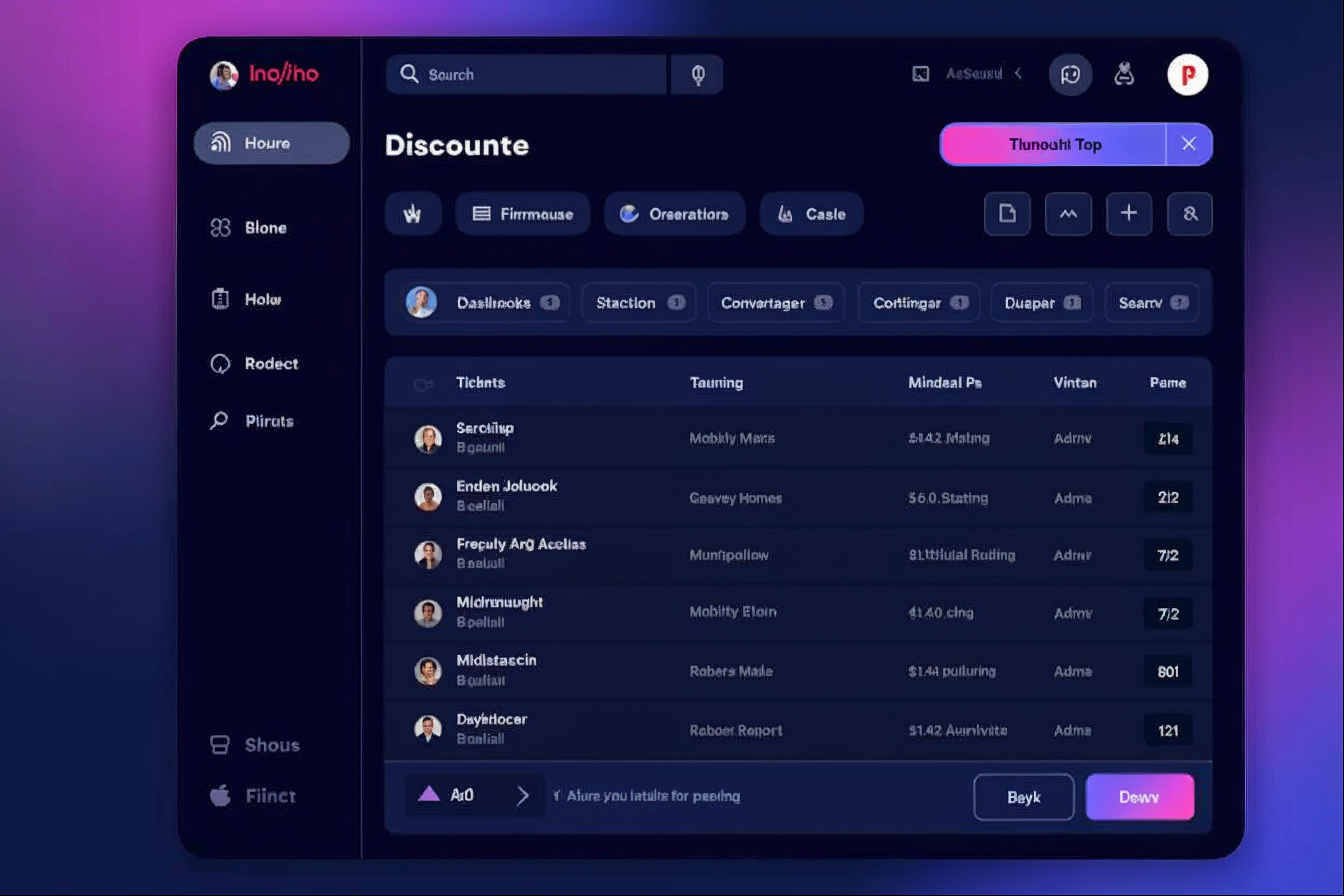This screenshot has width=1344, height=896.
Task: Open the Rodect sidebar item
Action: [271, 364]
